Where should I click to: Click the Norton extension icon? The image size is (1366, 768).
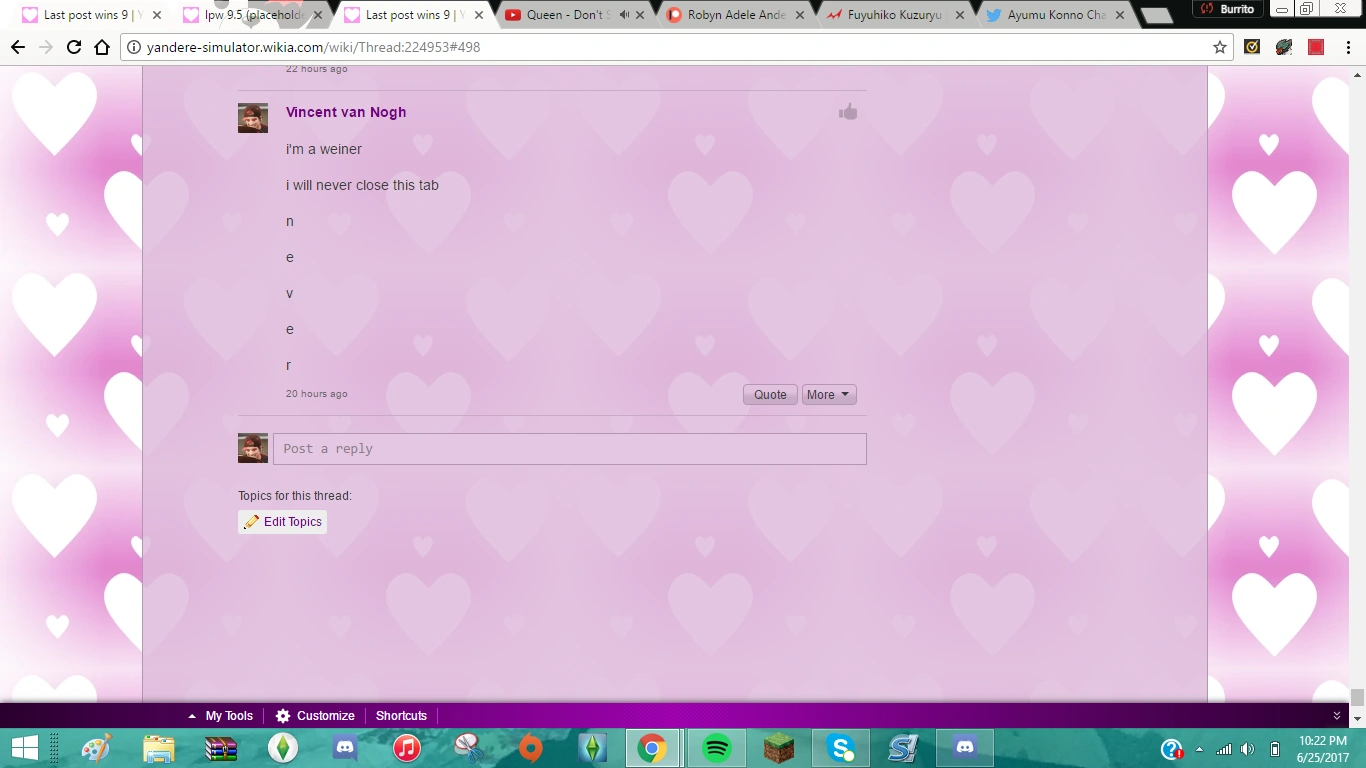[x=1252, y=47]
